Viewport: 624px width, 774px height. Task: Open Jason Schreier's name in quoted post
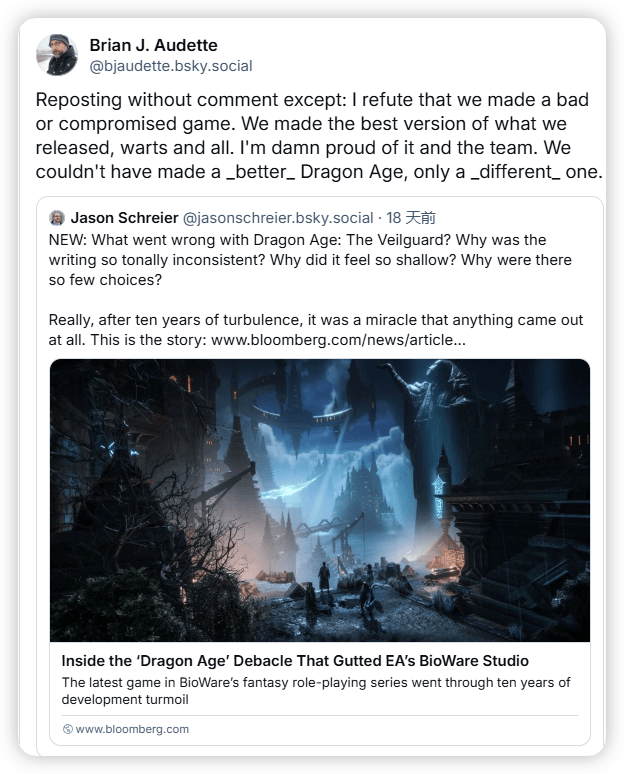tap(124, 218)
